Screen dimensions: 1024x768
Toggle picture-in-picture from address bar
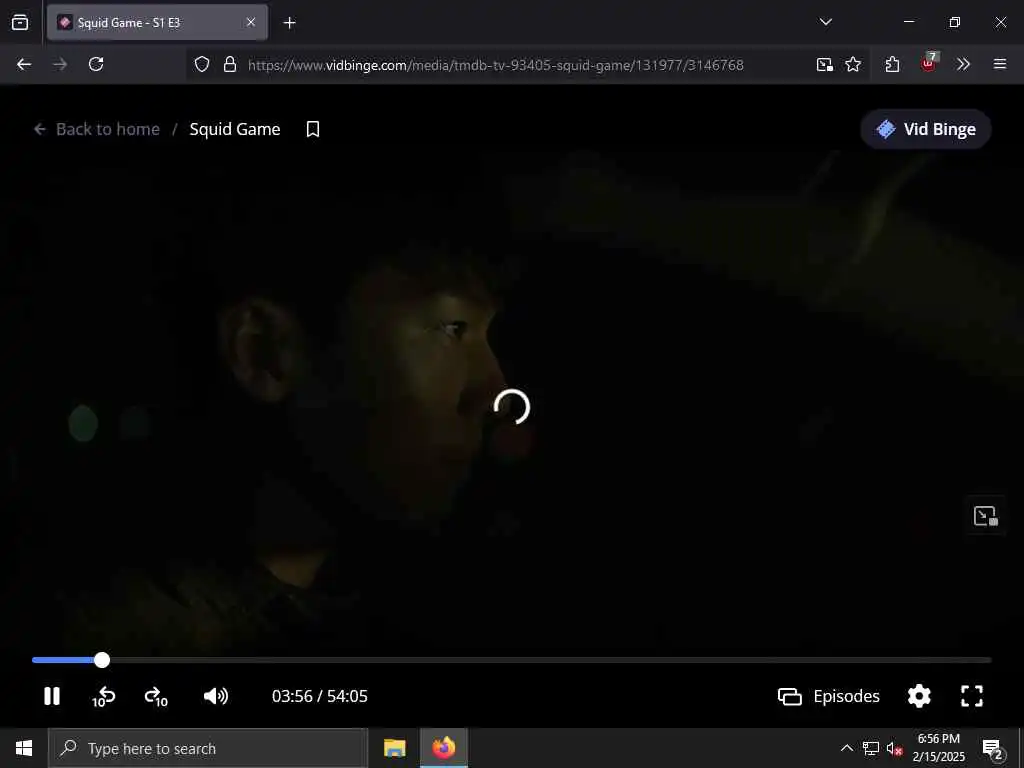[824, 64]
